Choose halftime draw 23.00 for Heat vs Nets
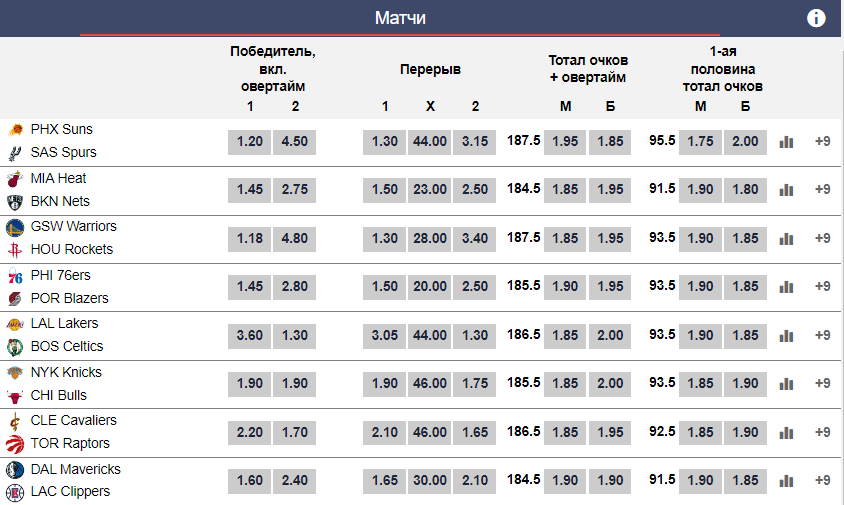This screenshot has width=844, height=505. click(x=430, y=190)
